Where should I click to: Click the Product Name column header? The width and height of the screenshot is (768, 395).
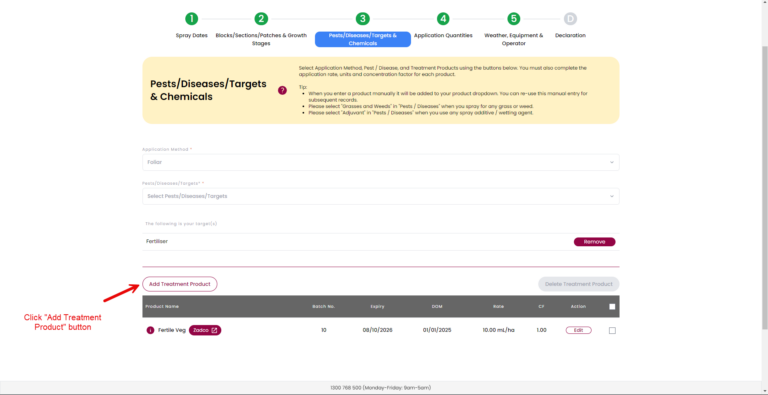tap(162, 306)
